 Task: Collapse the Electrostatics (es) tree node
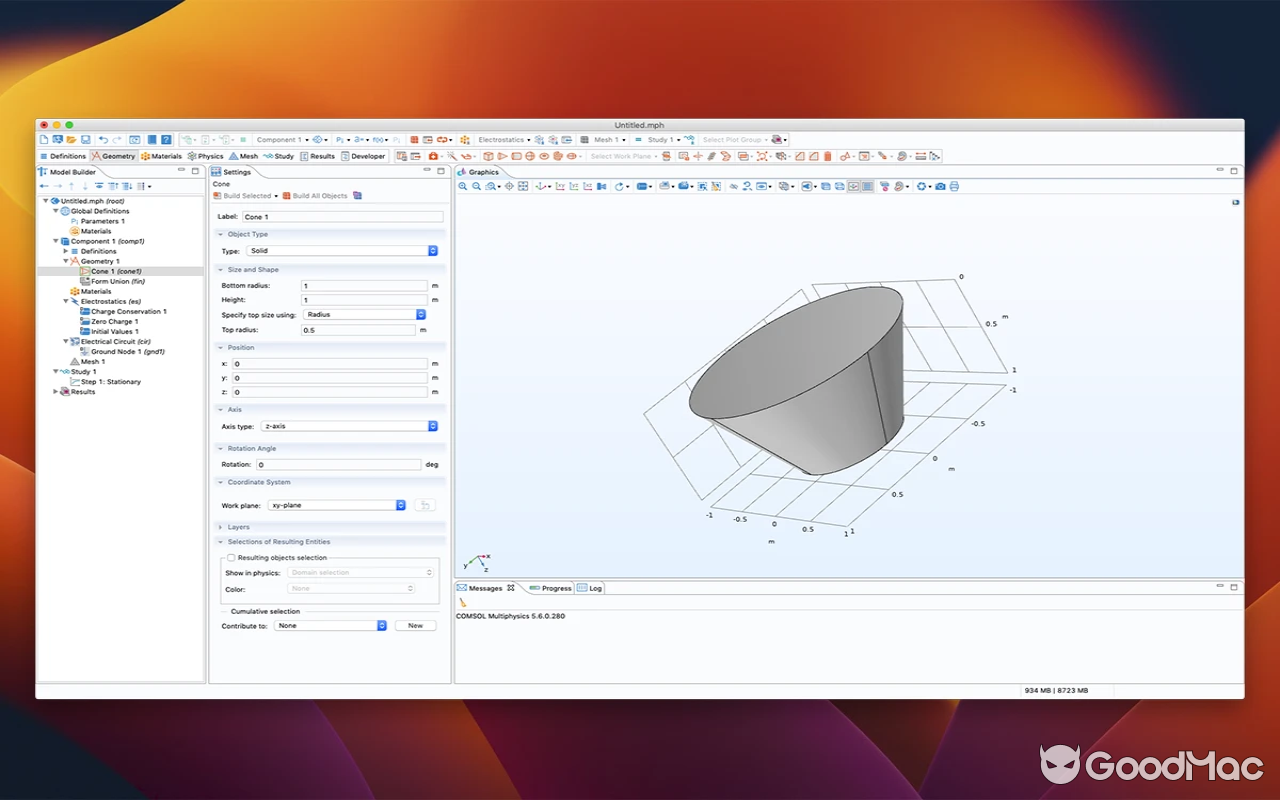tap(65, 301)
